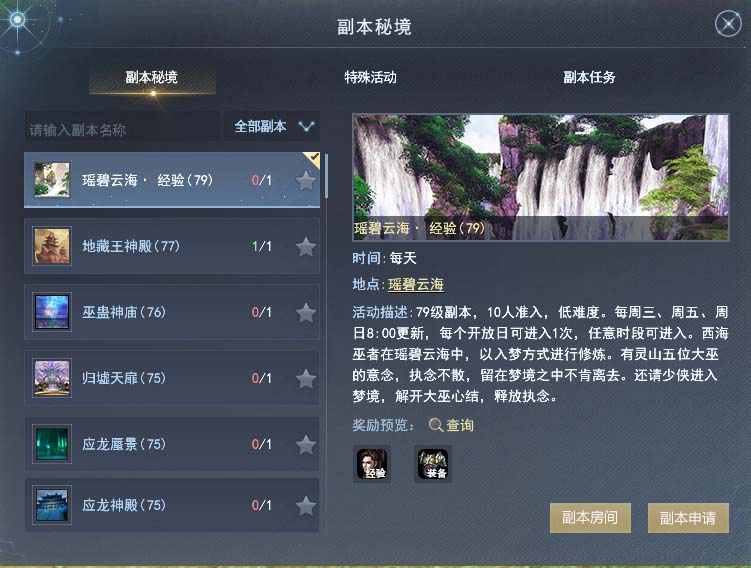Click the chevron arrow beside 全部副本
The height and width of the screenshot is (568, 751).
coord(306,126)
